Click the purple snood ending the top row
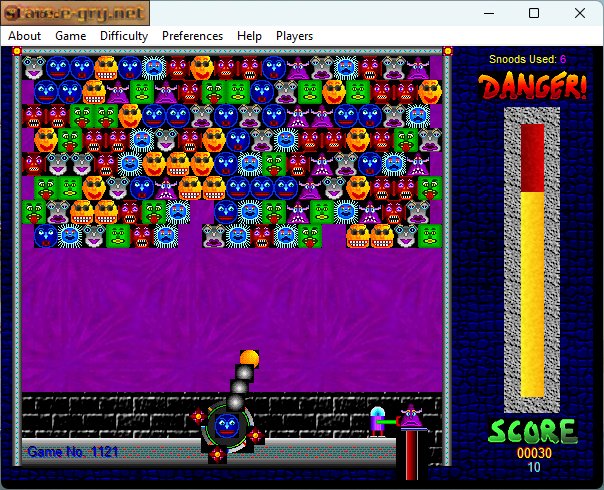This screenshot has height=490, width=604. click(x=418, y=68)
